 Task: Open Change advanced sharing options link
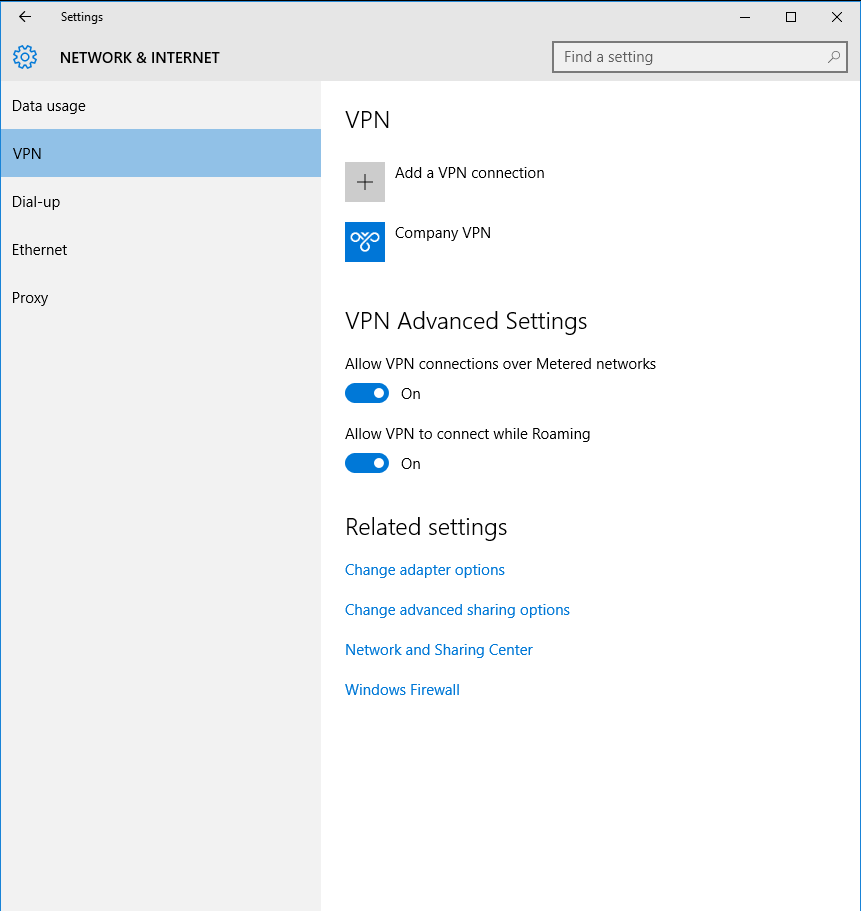point(457,610)
